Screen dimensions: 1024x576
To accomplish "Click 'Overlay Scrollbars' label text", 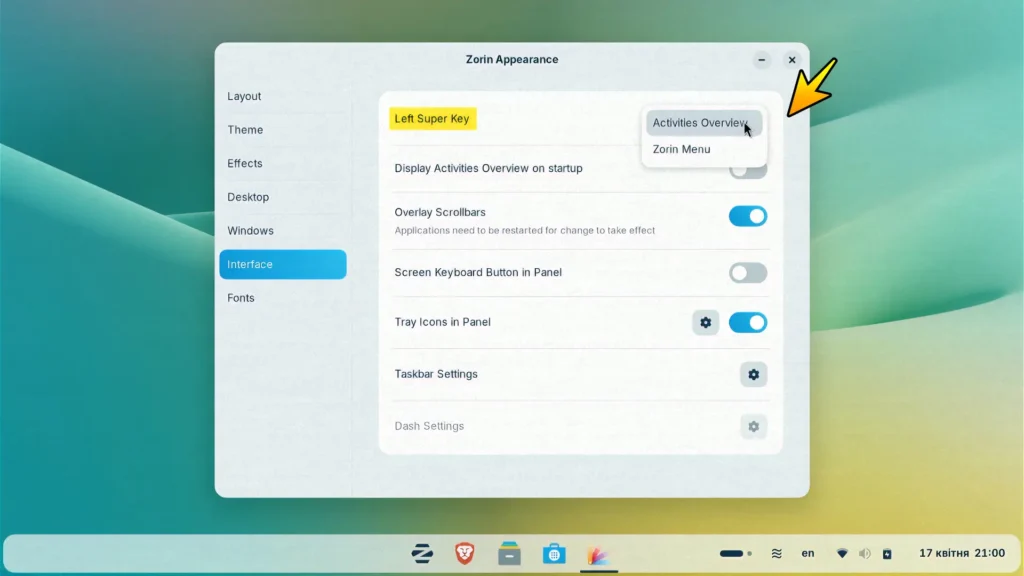I will [x=440, y=212].
